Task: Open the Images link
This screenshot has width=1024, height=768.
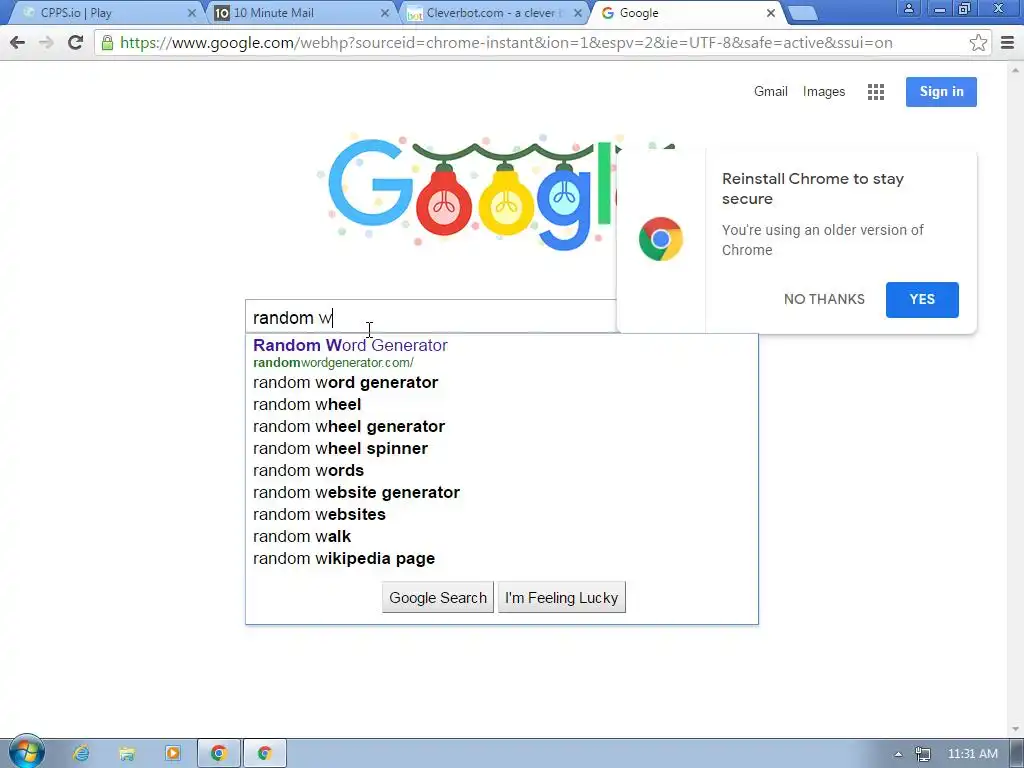Action: 824,91
